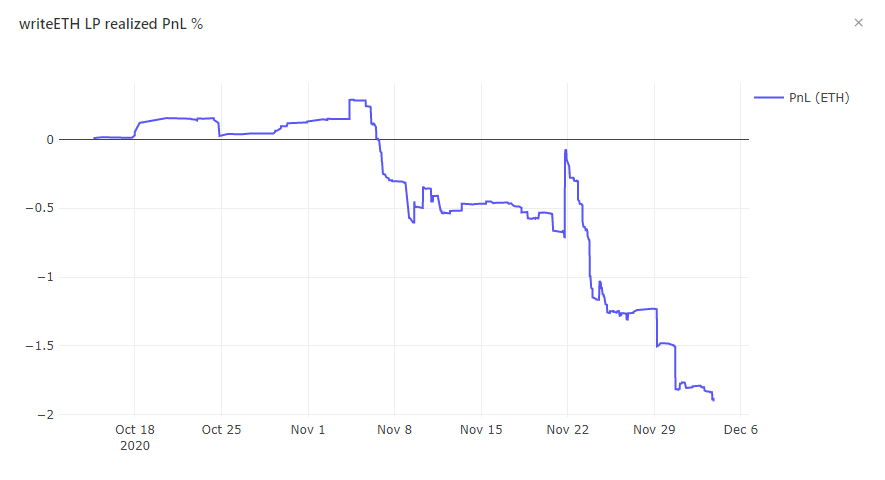This screenshot has height=480, width=885.
Task: Click the chart title writeETH LP realized PnL %
Action: click(111, 24)
